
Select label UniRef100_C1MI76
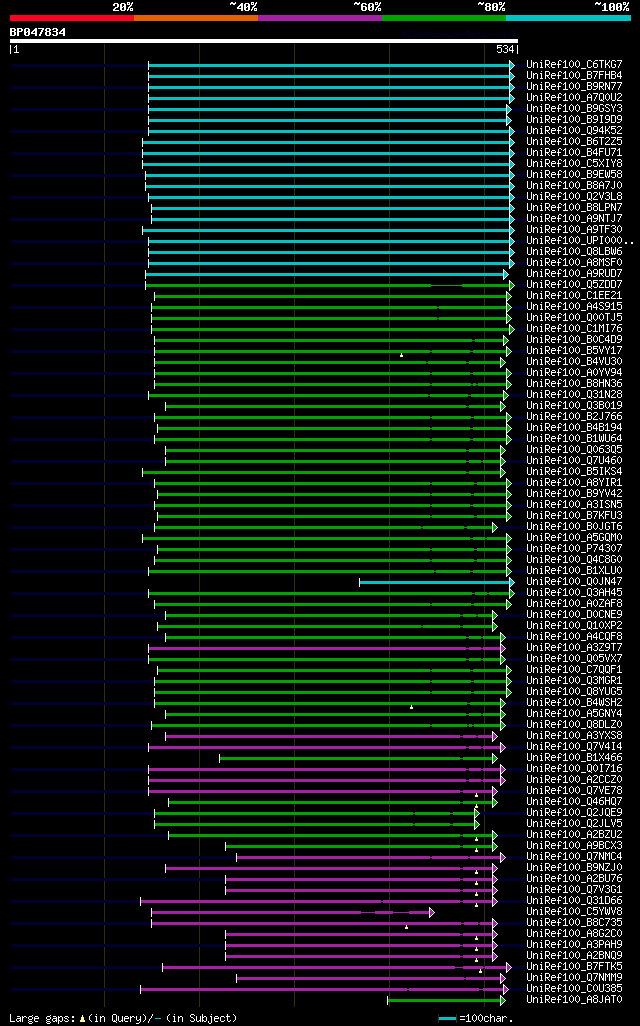pyautogui.click(x=574, y=328)
